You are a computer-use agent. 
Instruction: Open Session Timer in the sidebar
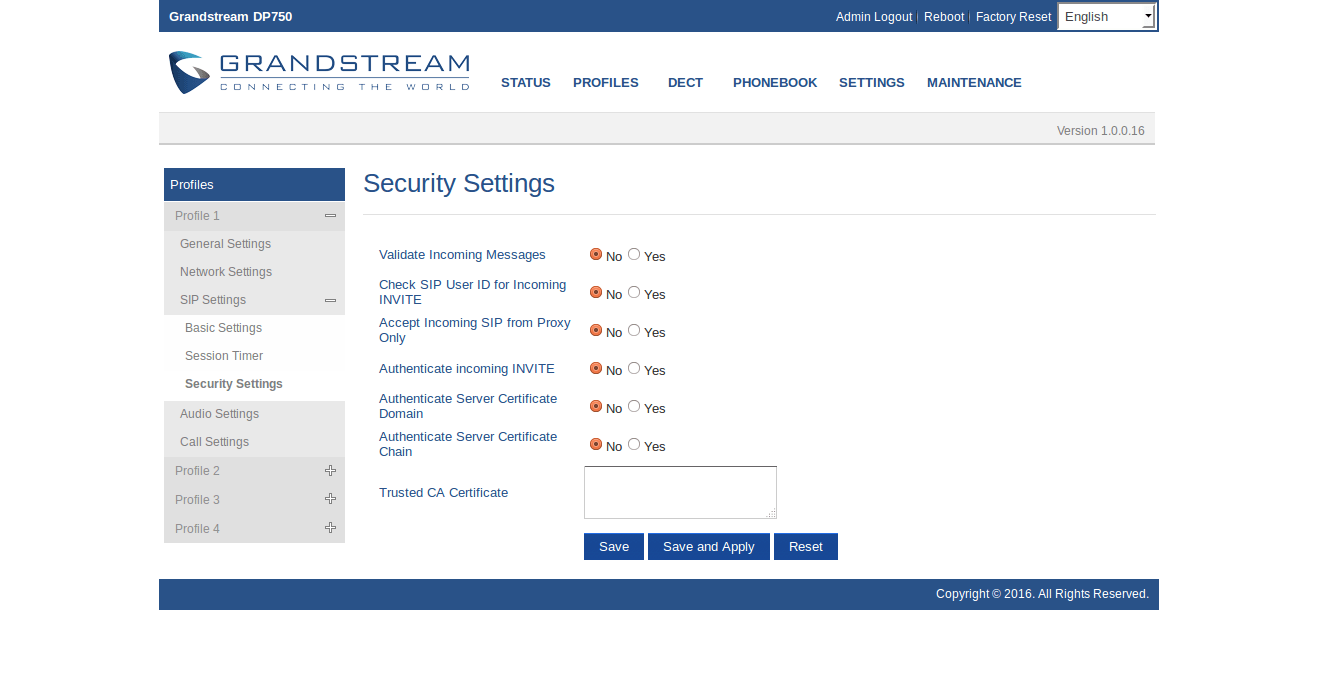click(224, 356)
